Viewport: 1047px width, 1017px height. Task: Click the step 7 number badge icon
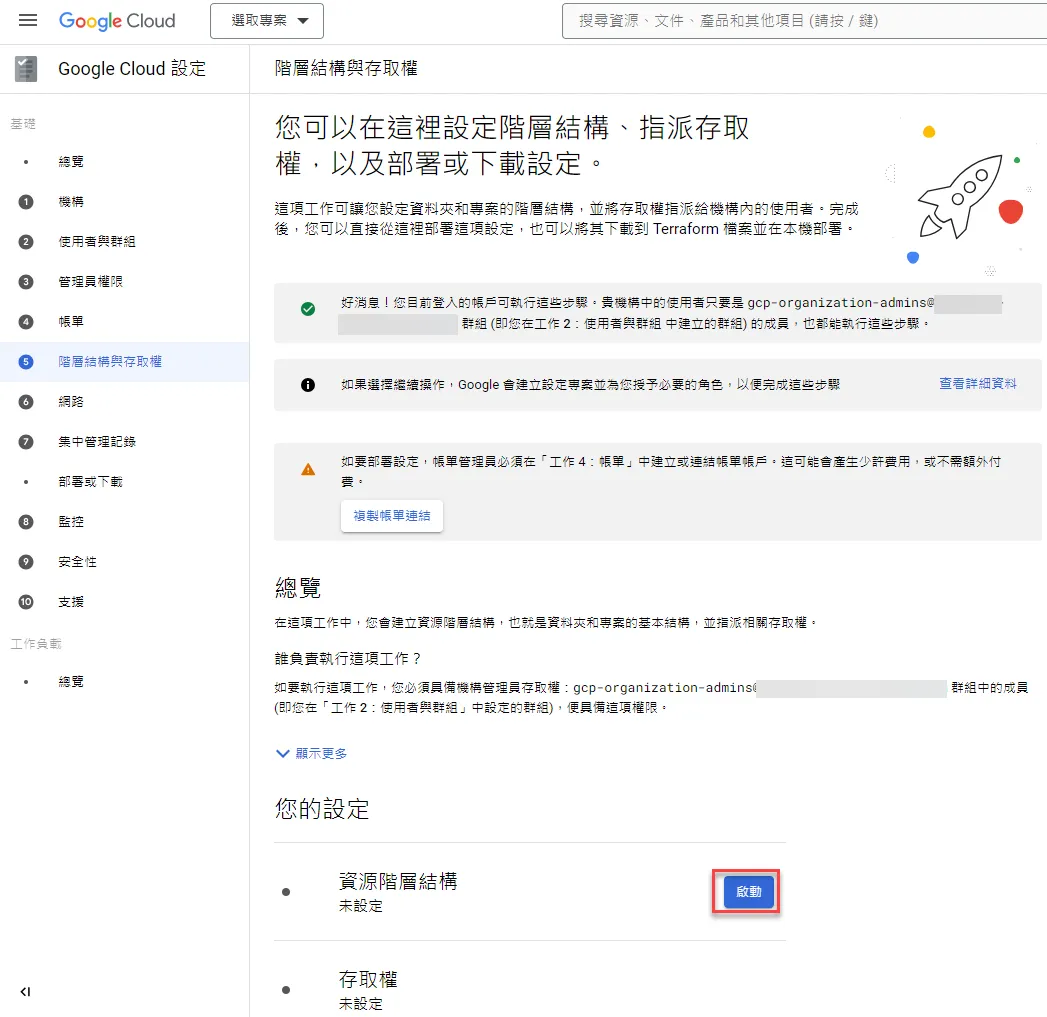click(x=26, y=442)
